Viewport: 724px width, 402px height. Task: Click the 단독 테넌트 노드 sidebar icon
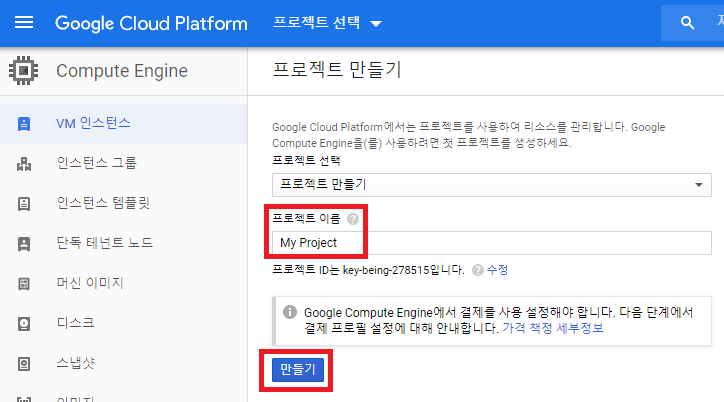coord(24,243)
